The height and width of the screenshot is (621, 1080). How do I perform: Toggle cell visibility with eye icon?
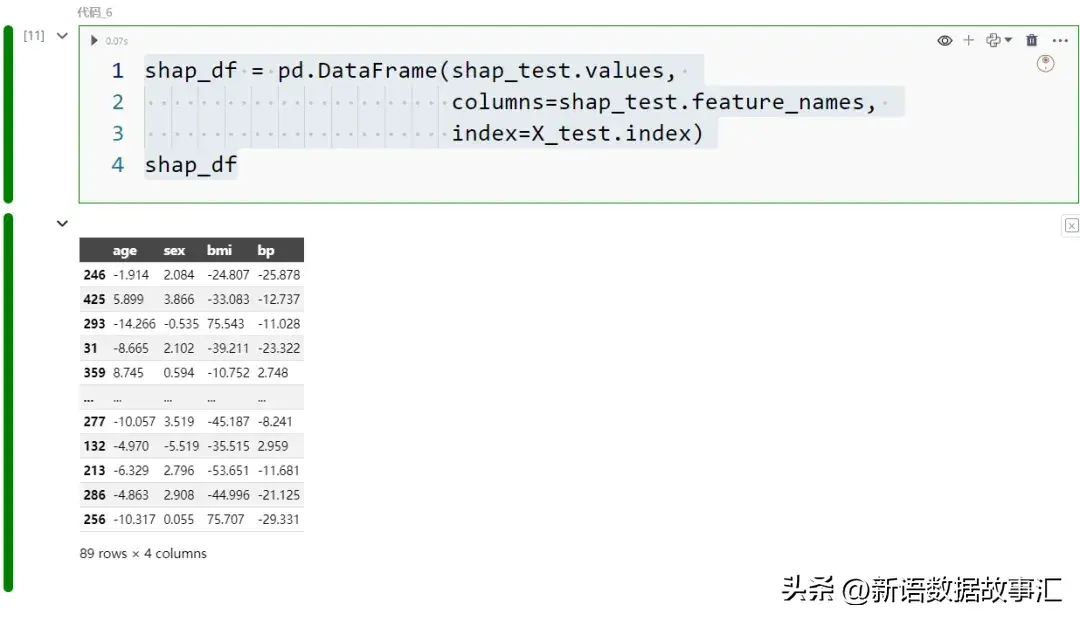(944, 41)
